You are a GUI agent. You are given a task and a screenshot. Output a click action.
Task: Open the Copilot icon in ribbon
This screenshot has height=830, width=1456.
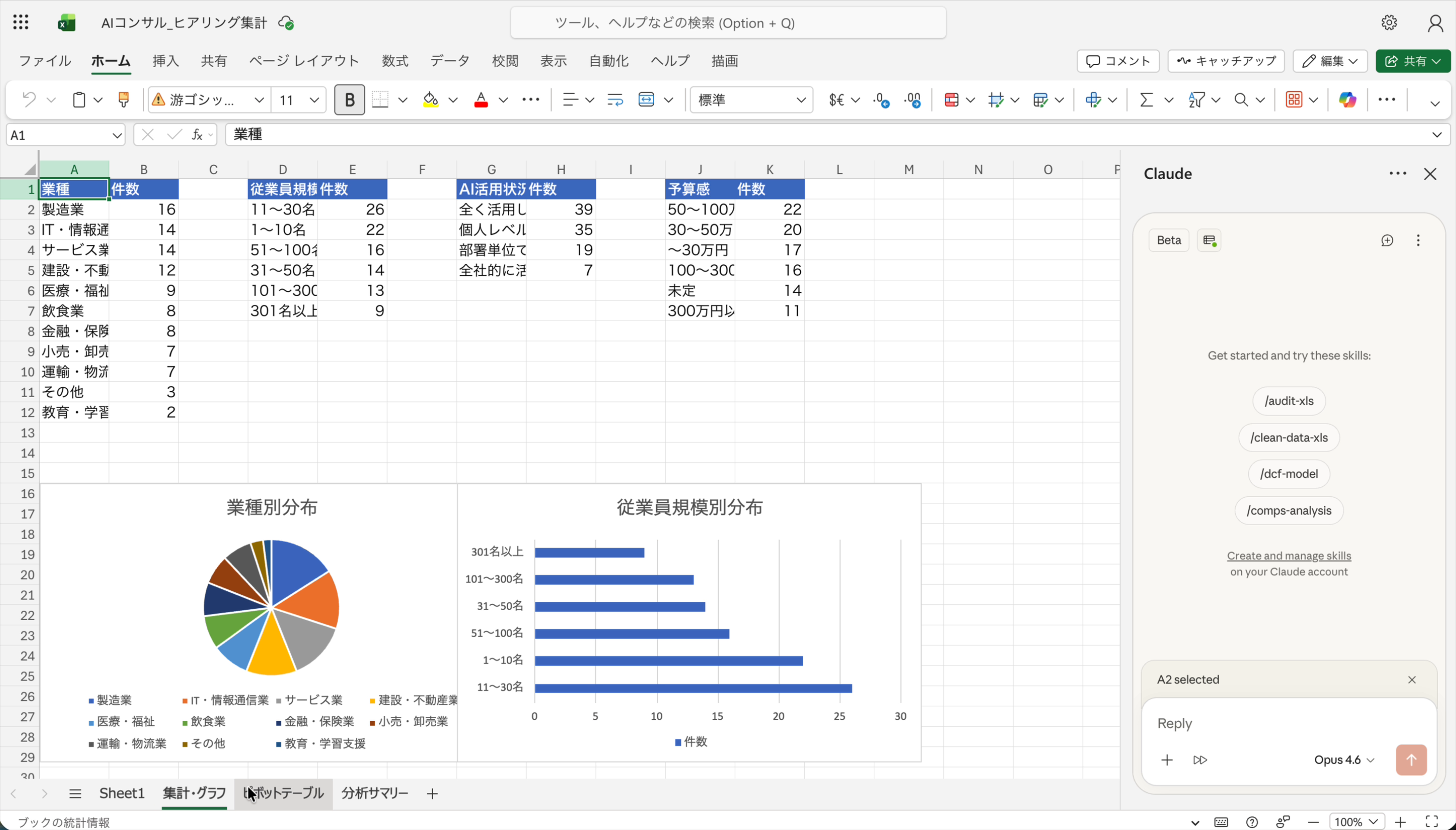1347,100
